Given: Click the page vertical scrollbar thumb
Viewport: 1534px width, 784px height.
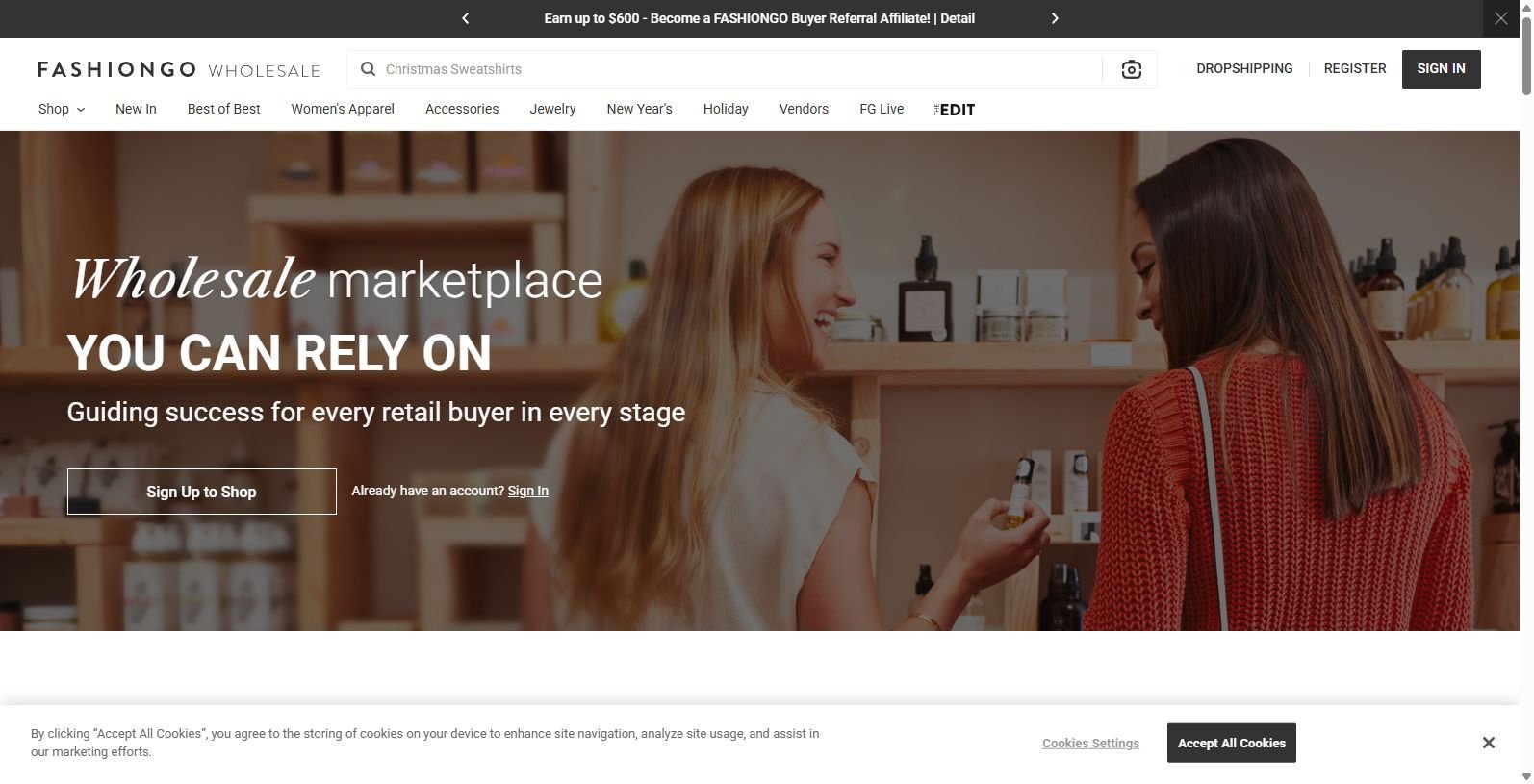Looking at the screenshot, I should coord(1526,55).
